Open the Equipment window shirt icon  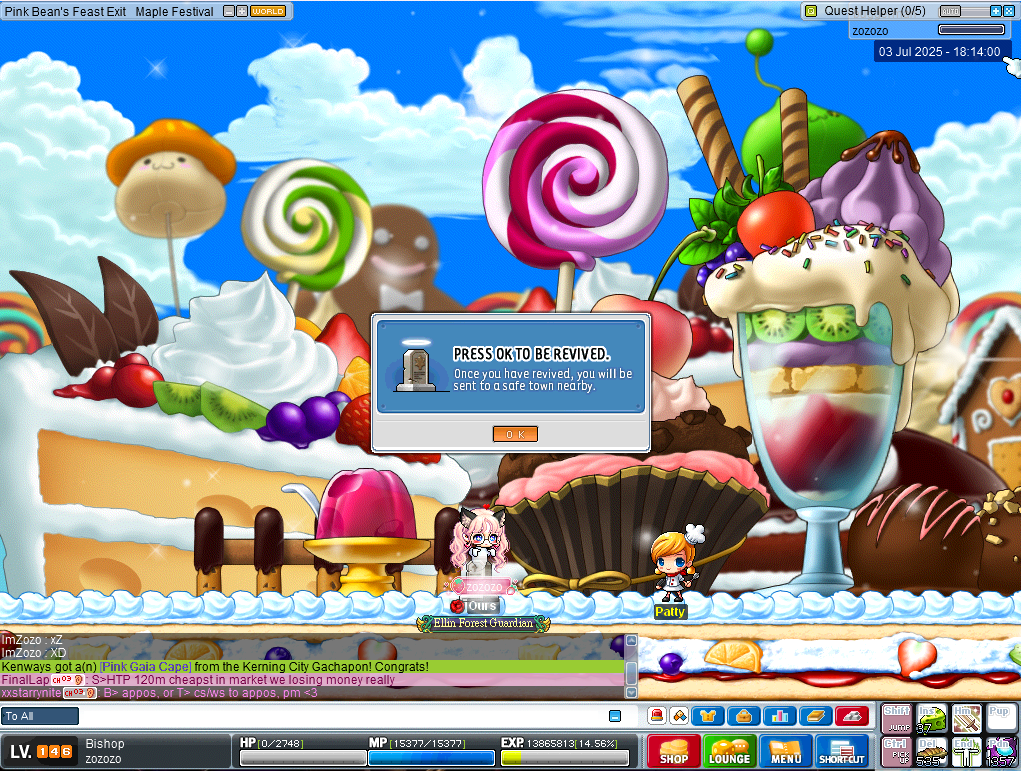[708, 716]
